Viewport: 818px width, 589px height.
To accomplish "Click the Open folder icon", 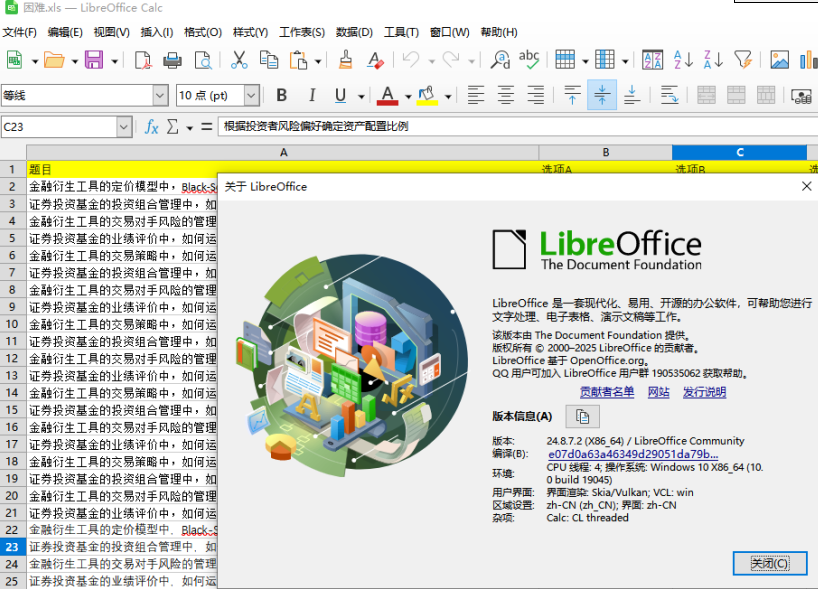I will (x=54, y=60).
